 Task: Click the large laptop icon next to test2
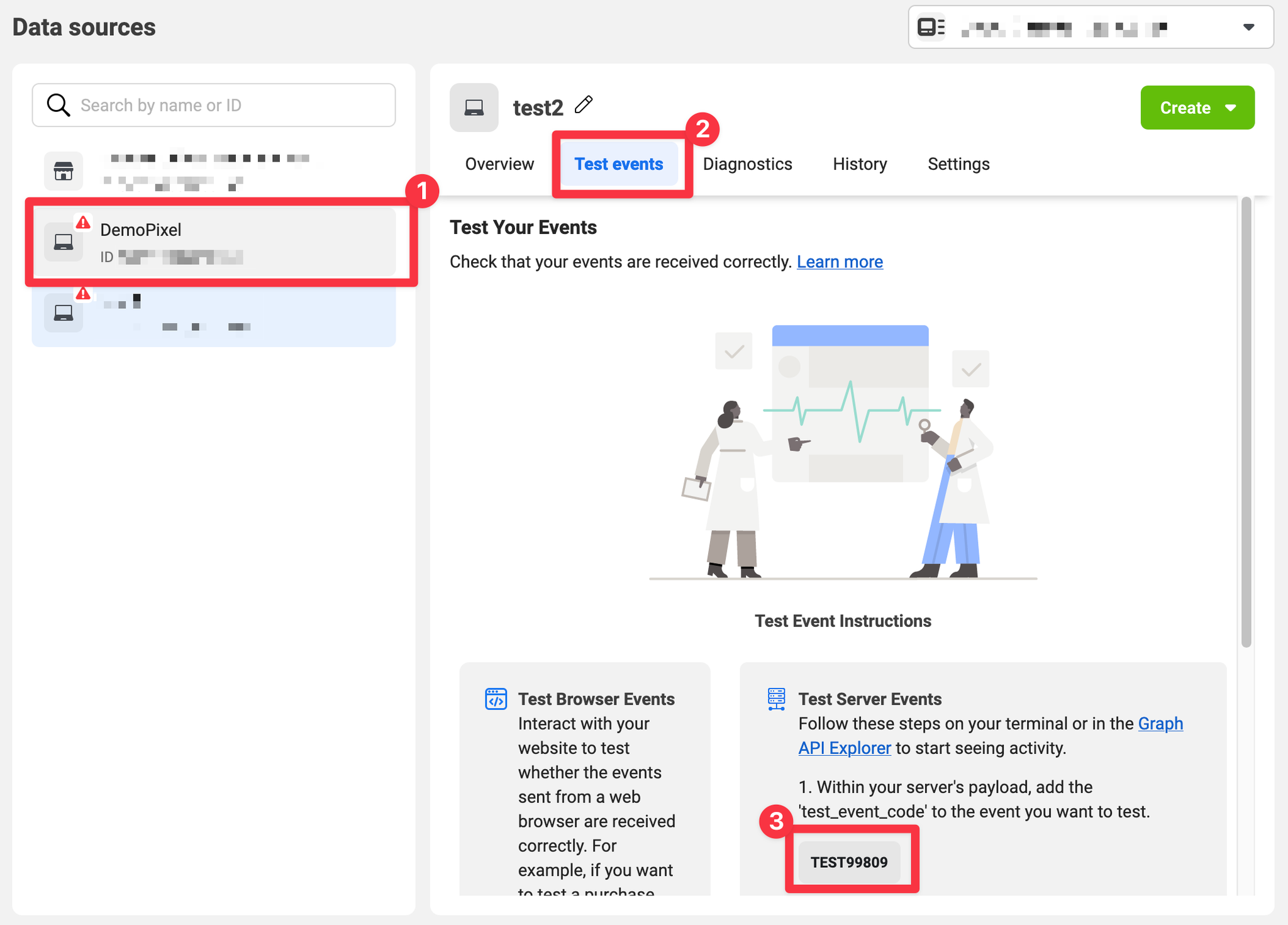(x=474, y=108)
